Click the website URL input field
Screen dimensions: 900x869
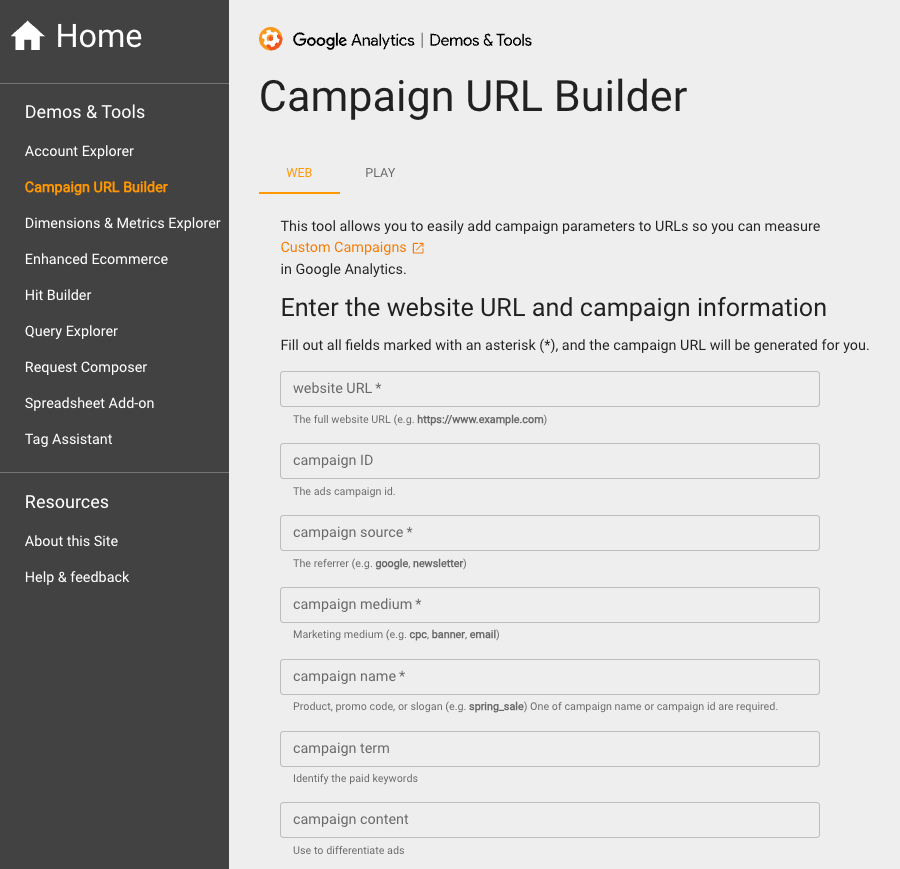coord(550,389)
